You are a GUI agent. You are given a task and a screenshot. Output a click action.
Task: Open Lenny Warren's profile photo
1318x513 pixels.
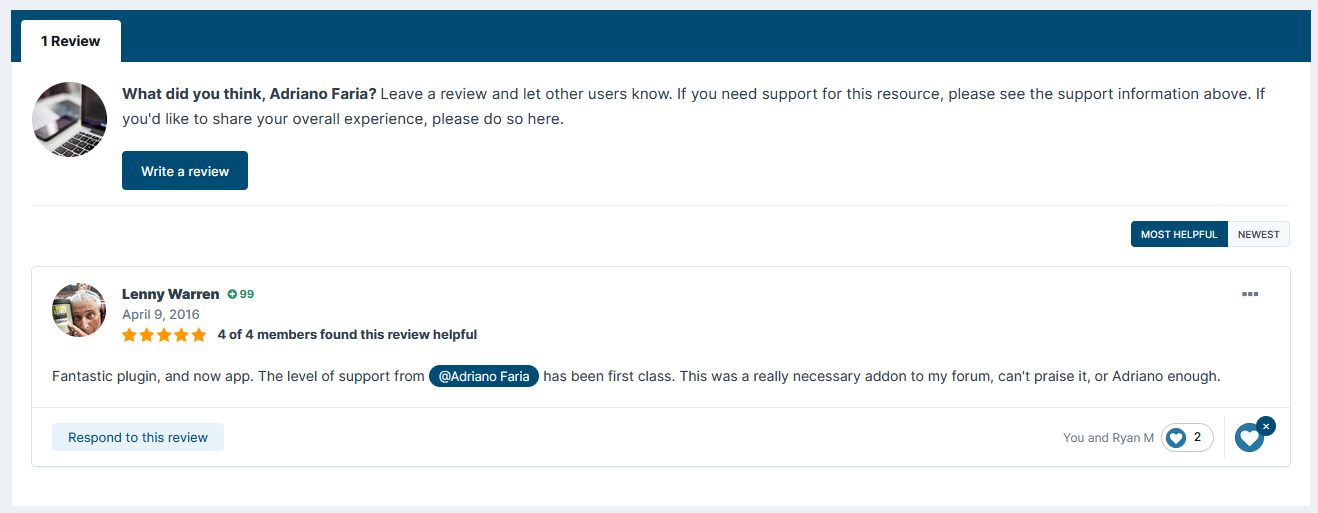click(79, 310)
